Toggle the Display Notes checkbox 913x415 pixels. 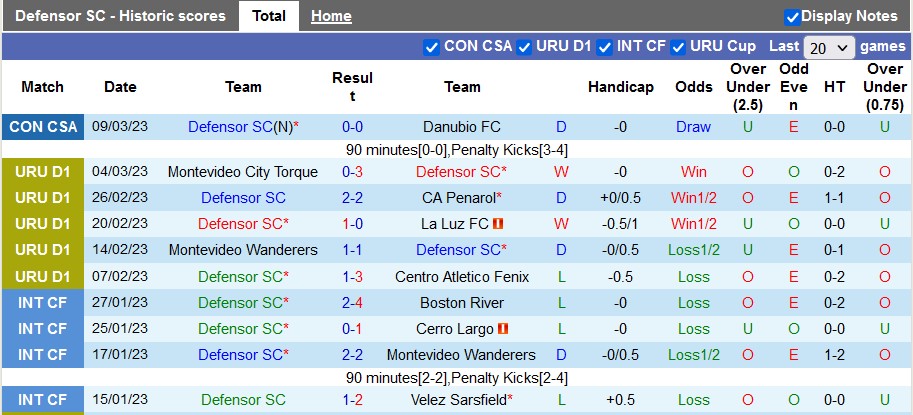792,16
